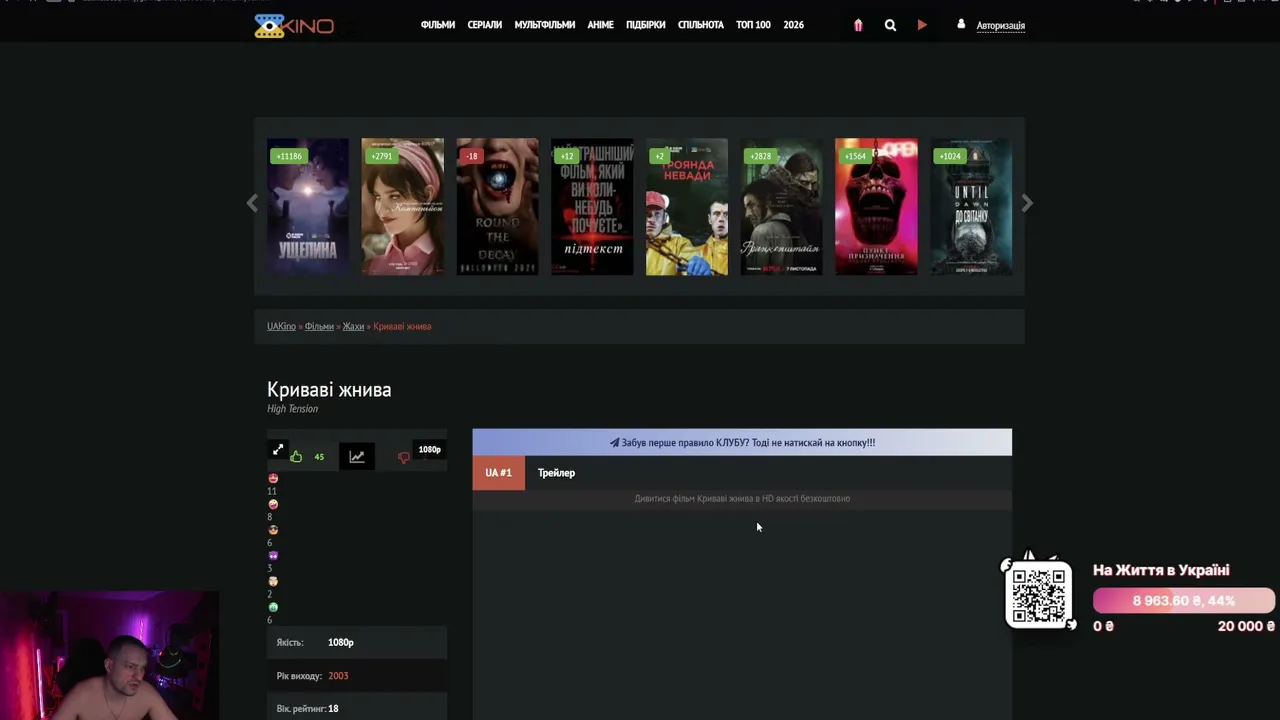This screenshot has height=720, width=1280.
Task: Click the donation QR code
Action: tap(1038, 595)
